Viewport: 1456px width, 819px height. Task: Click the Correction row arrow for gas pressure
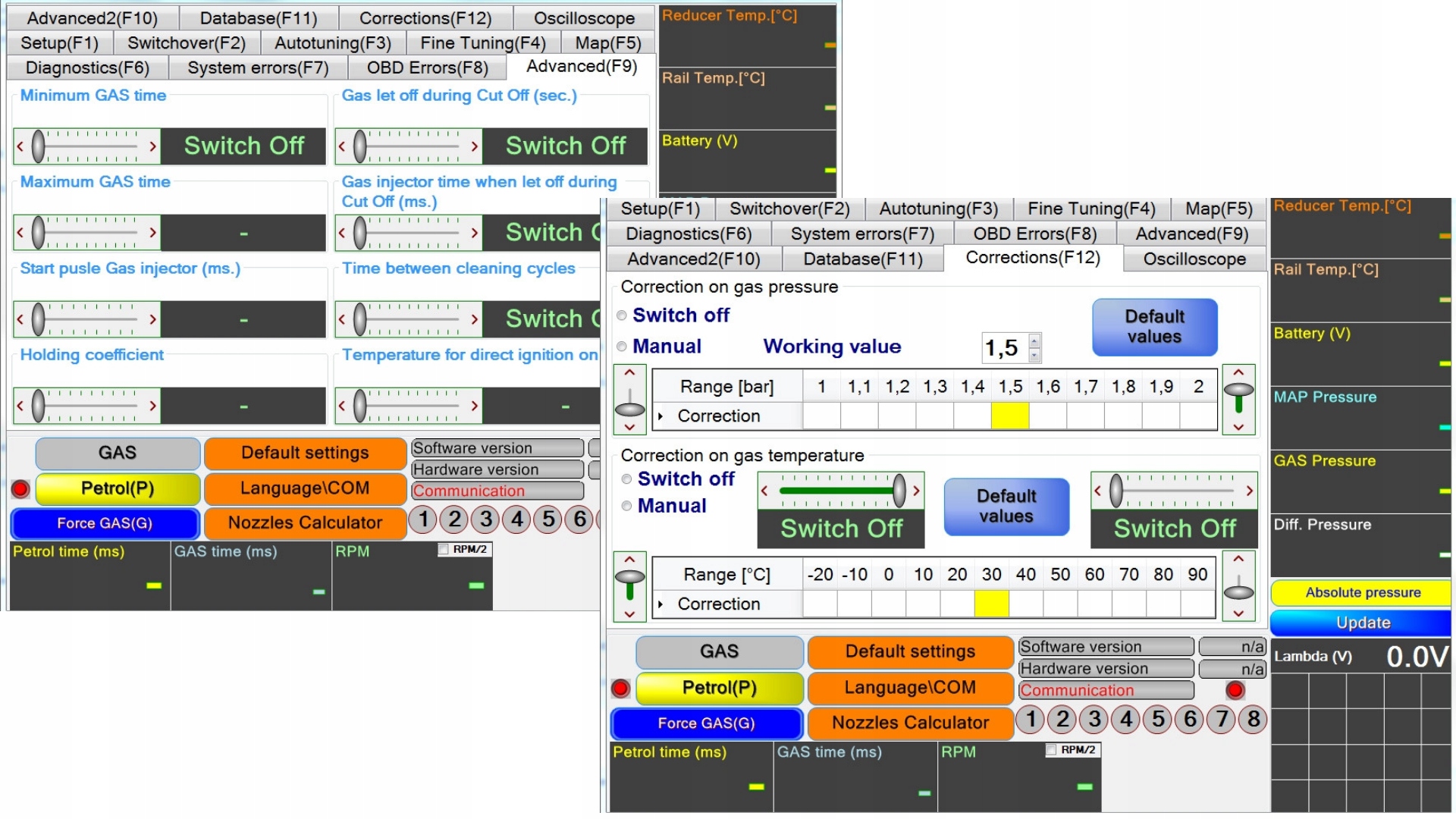coord(661,416)
